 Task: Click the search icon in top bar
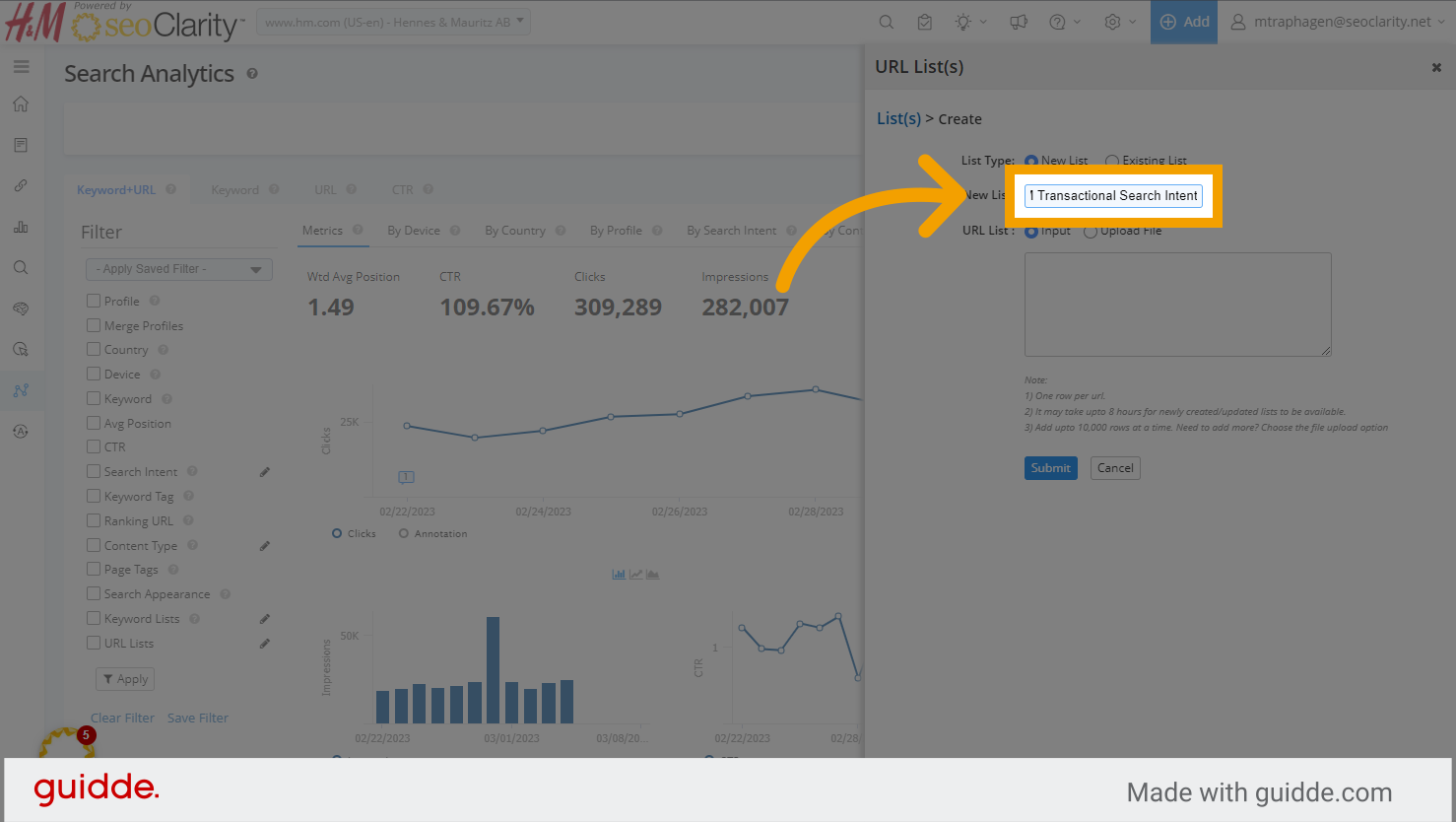tap(886, 22)
